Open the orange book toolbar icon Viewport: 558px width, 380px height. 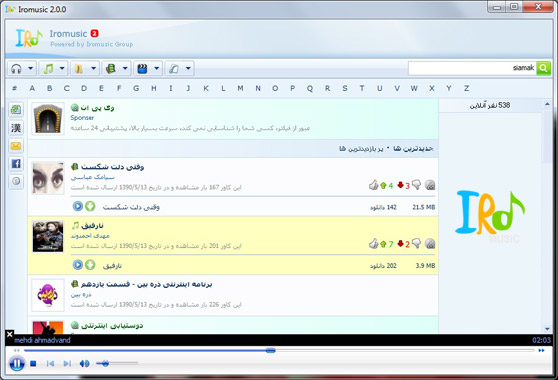click(x=79, y=68)
